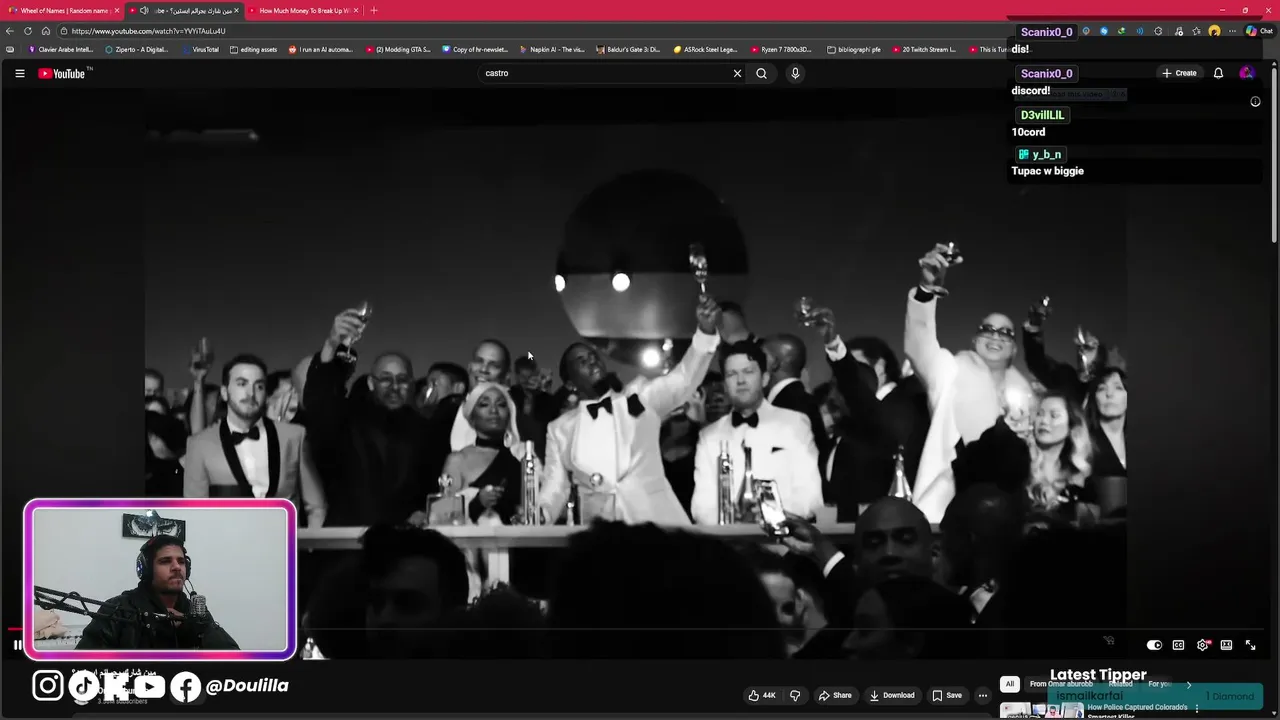1280x720 pixels.
Task: Download this video
Action: [x=892, y=695]
